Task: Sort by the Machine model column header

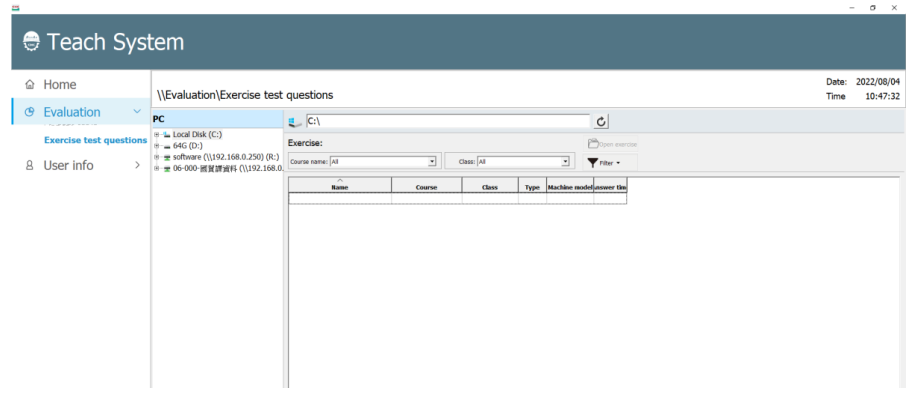Action: [x=570, y=185]
